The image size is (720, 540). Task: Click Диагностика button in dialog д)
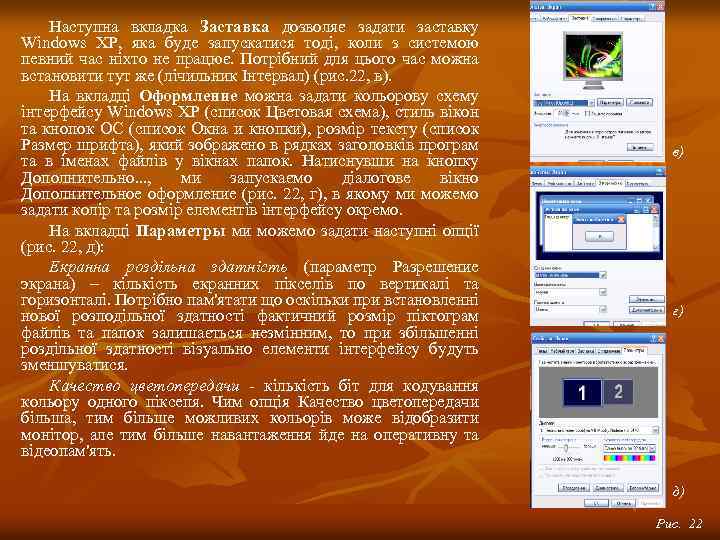click(608, 488)
